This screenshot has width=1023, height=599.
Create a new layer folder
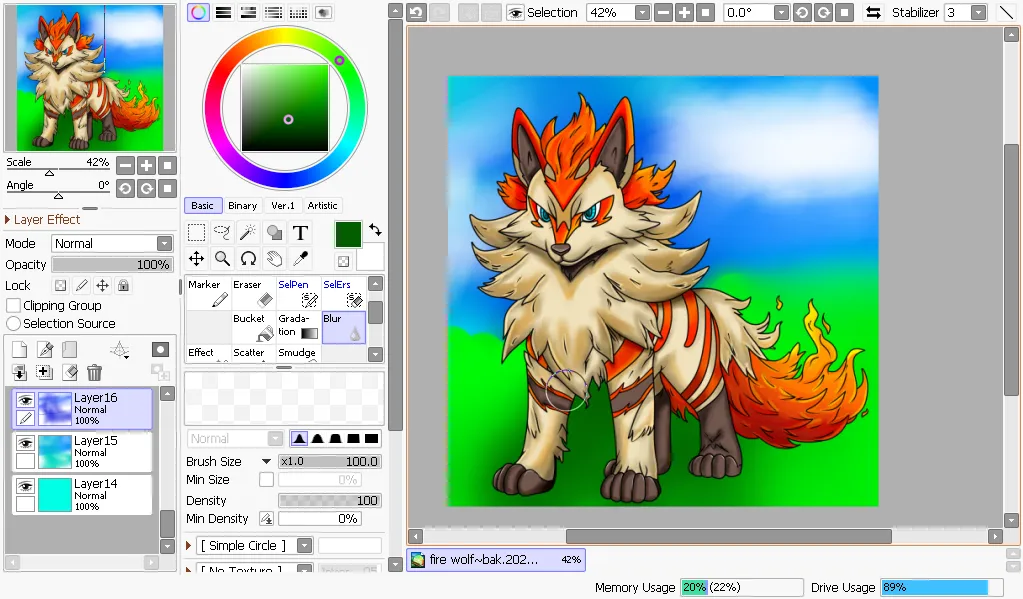point(70,350)
